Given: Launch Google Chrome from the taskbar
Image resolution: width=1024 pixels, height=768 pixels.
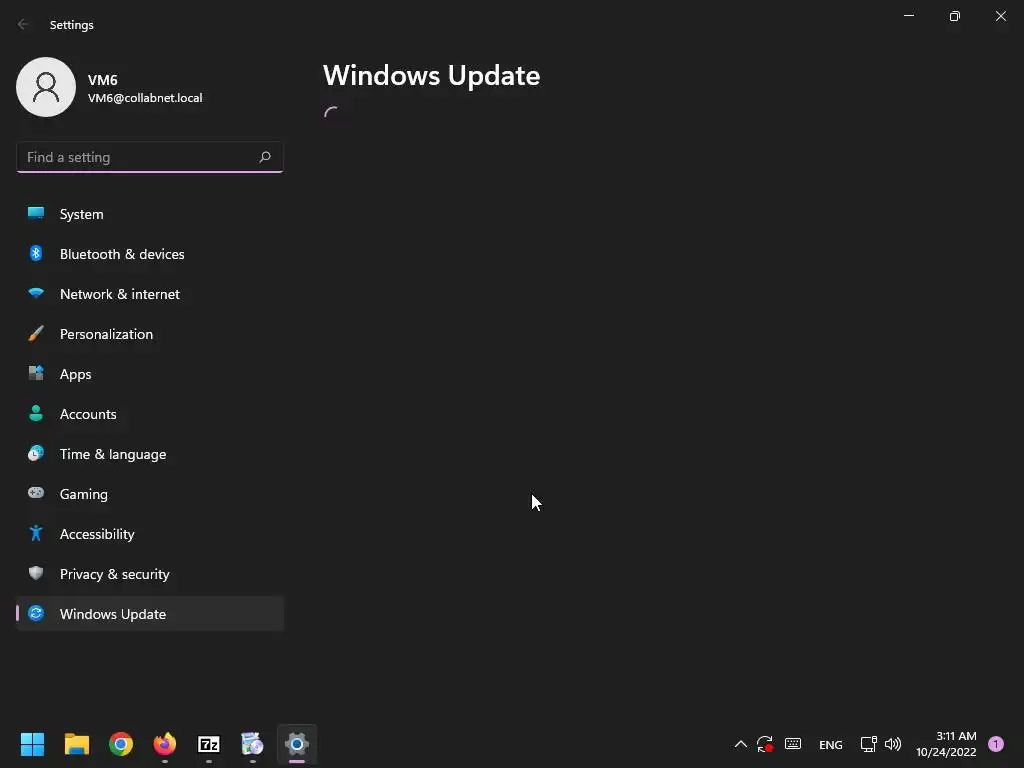Looking at the screenshot, I should pyautogui.click(x=121, y=744).
